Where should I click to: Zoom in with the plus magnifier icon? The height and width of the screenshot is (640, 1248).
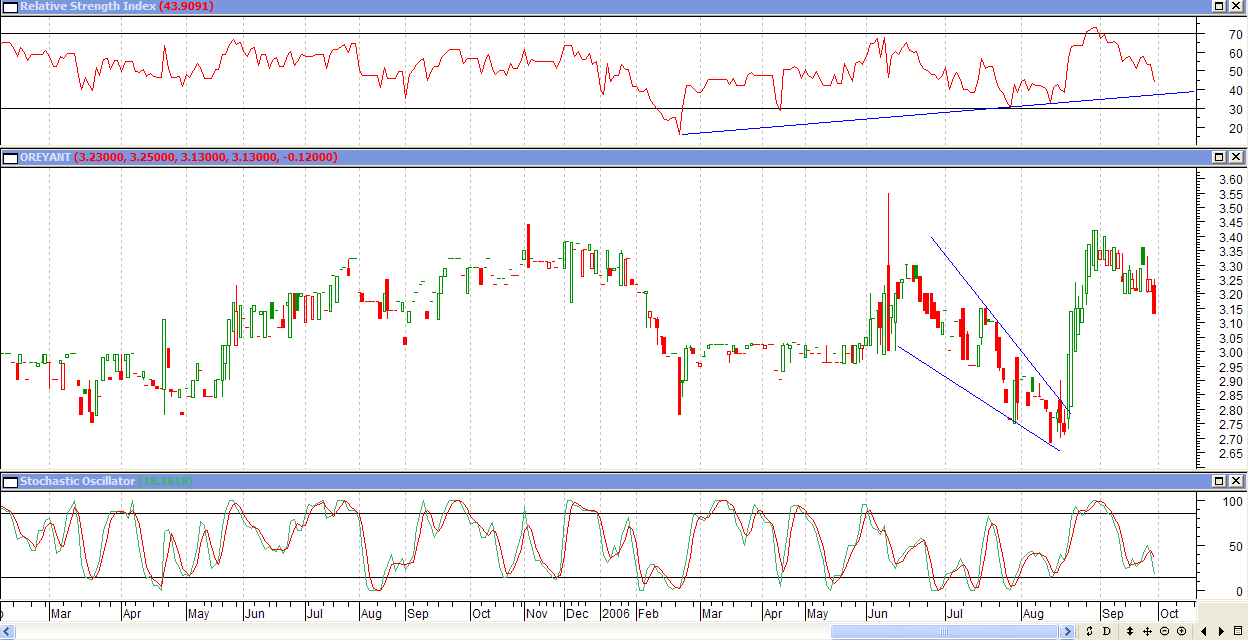[x=1181, y=631]
